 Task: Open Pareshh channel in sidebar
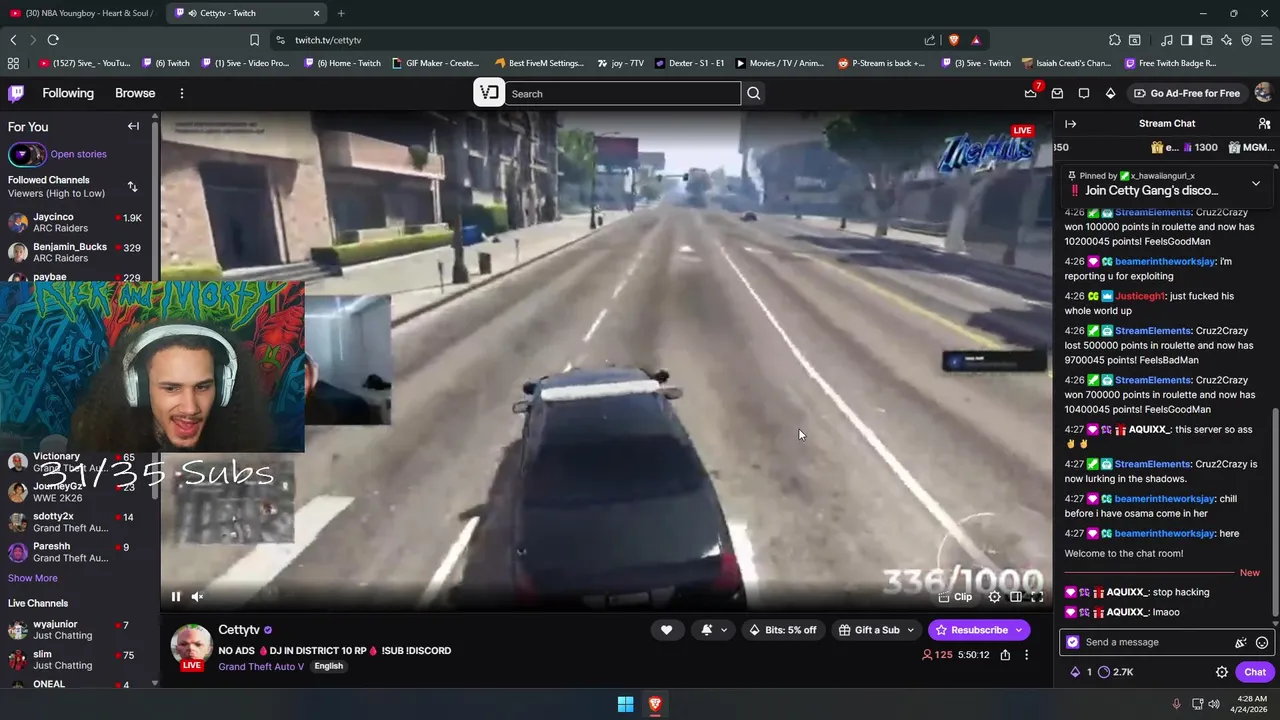click(75, 552)
